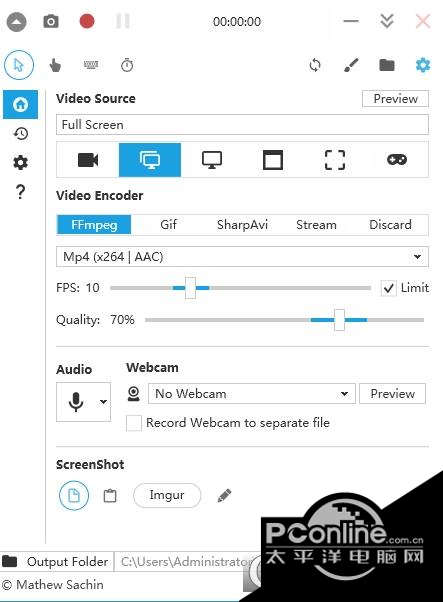The height and width of the screenshot is (602, 443).
Task: Open the recent history sidebar tab
Action: click(21, 134)
